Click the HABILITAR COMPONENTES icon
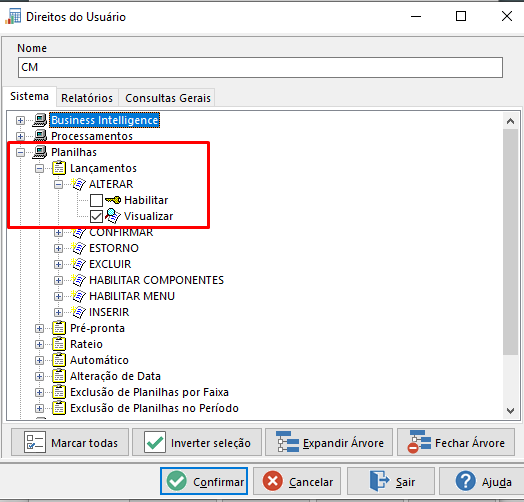This screenshot has height=502, width=524. pos(79,280)
